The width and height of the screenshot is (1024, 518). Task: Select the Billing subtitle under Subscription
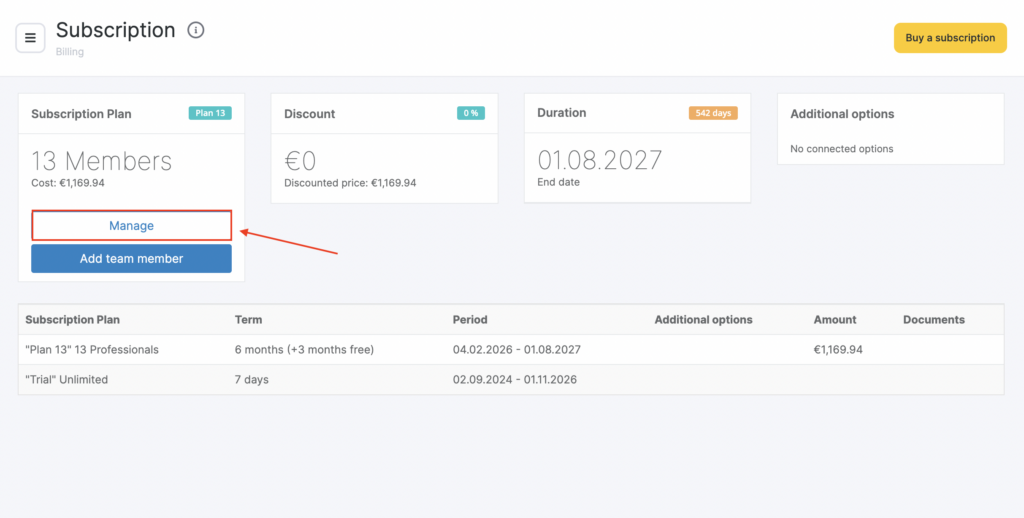pos(70,52)
